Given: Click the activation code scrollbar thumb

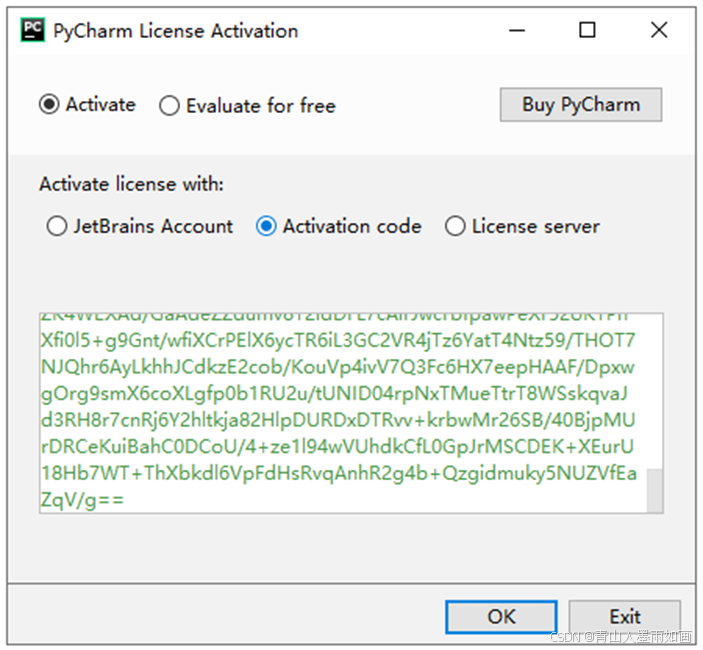Looking at the screenshot, I should point(655,490).
